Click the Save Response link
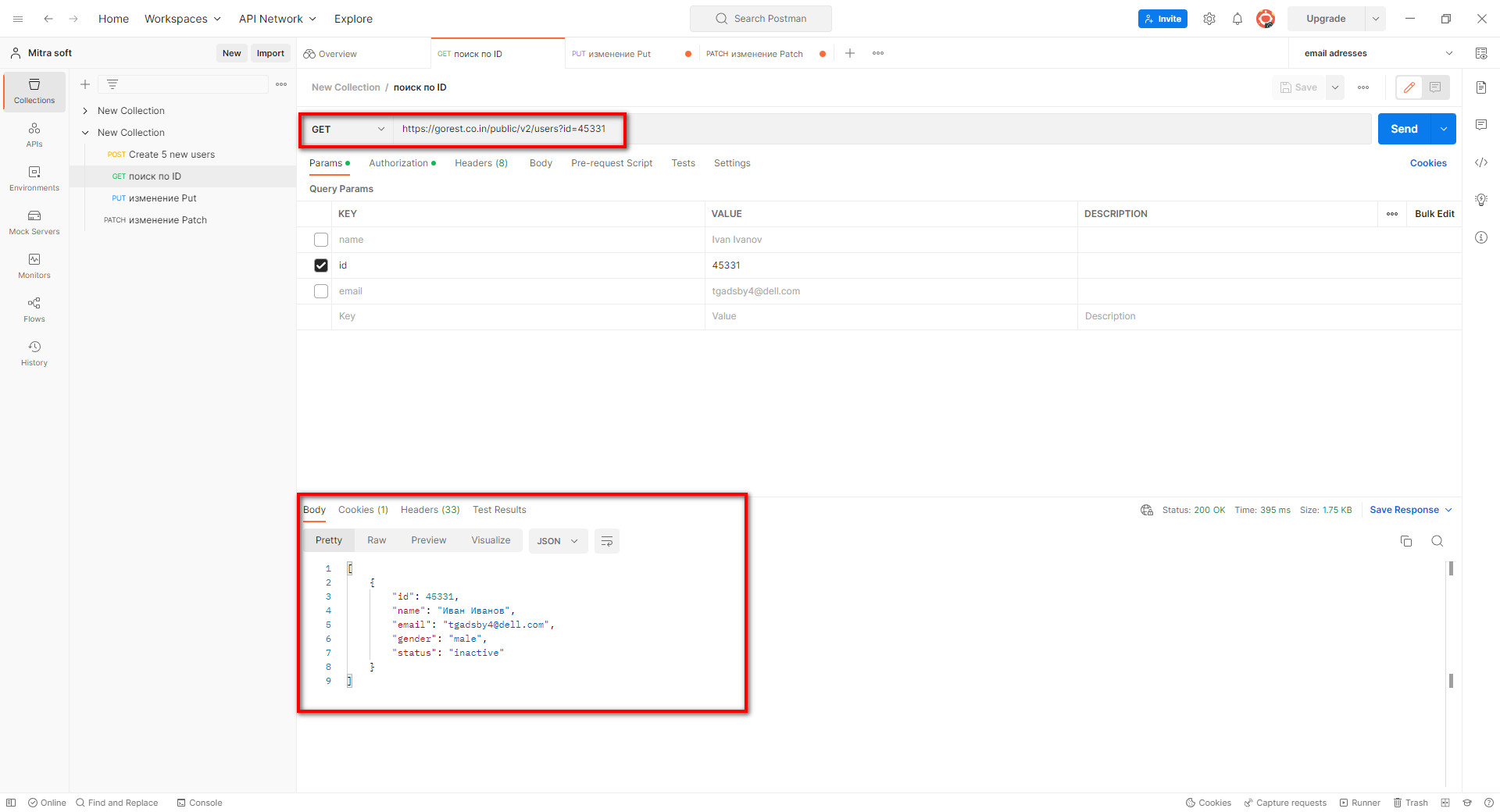The image size is (1500, 812). [x=1411, y=510]
